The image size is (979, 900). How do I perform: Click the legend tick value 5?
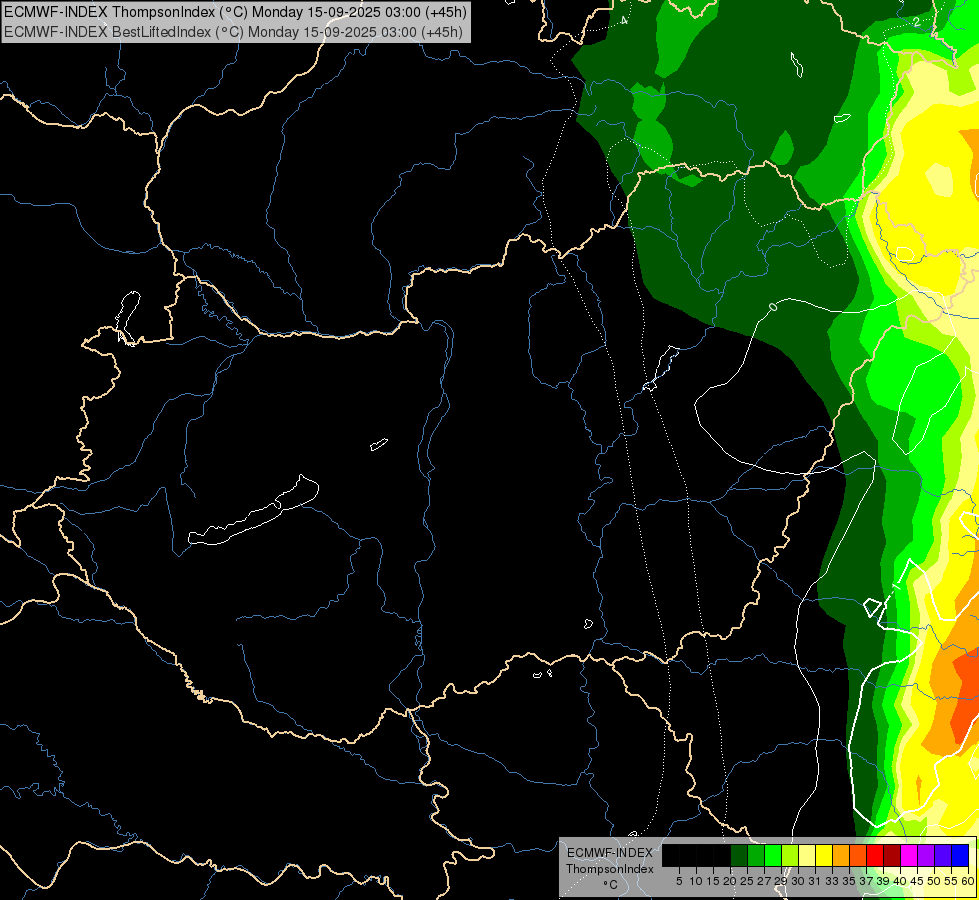(x=679, y=881)
